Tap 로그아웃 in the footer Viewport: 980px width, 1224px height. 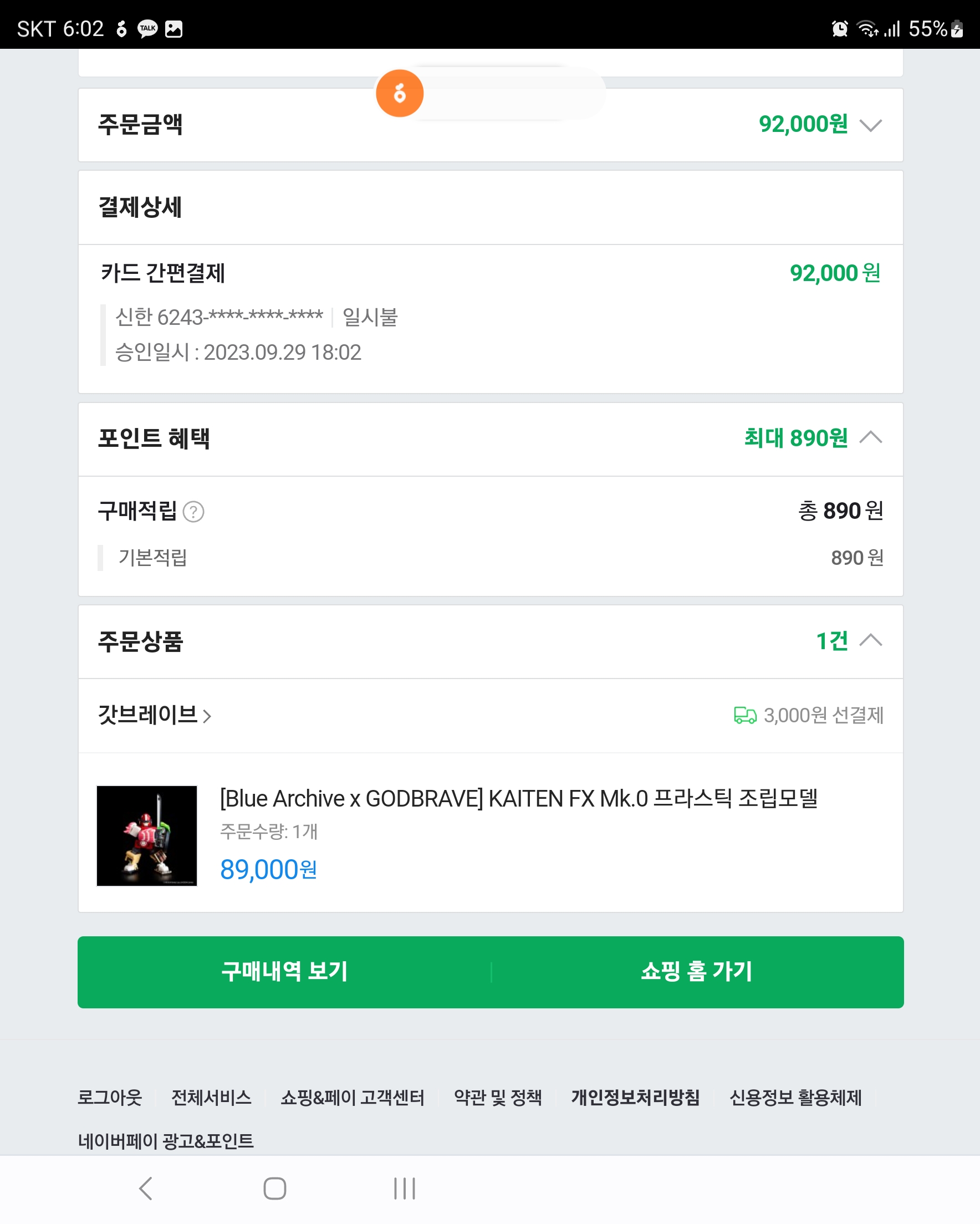(x=110, y=1098)
